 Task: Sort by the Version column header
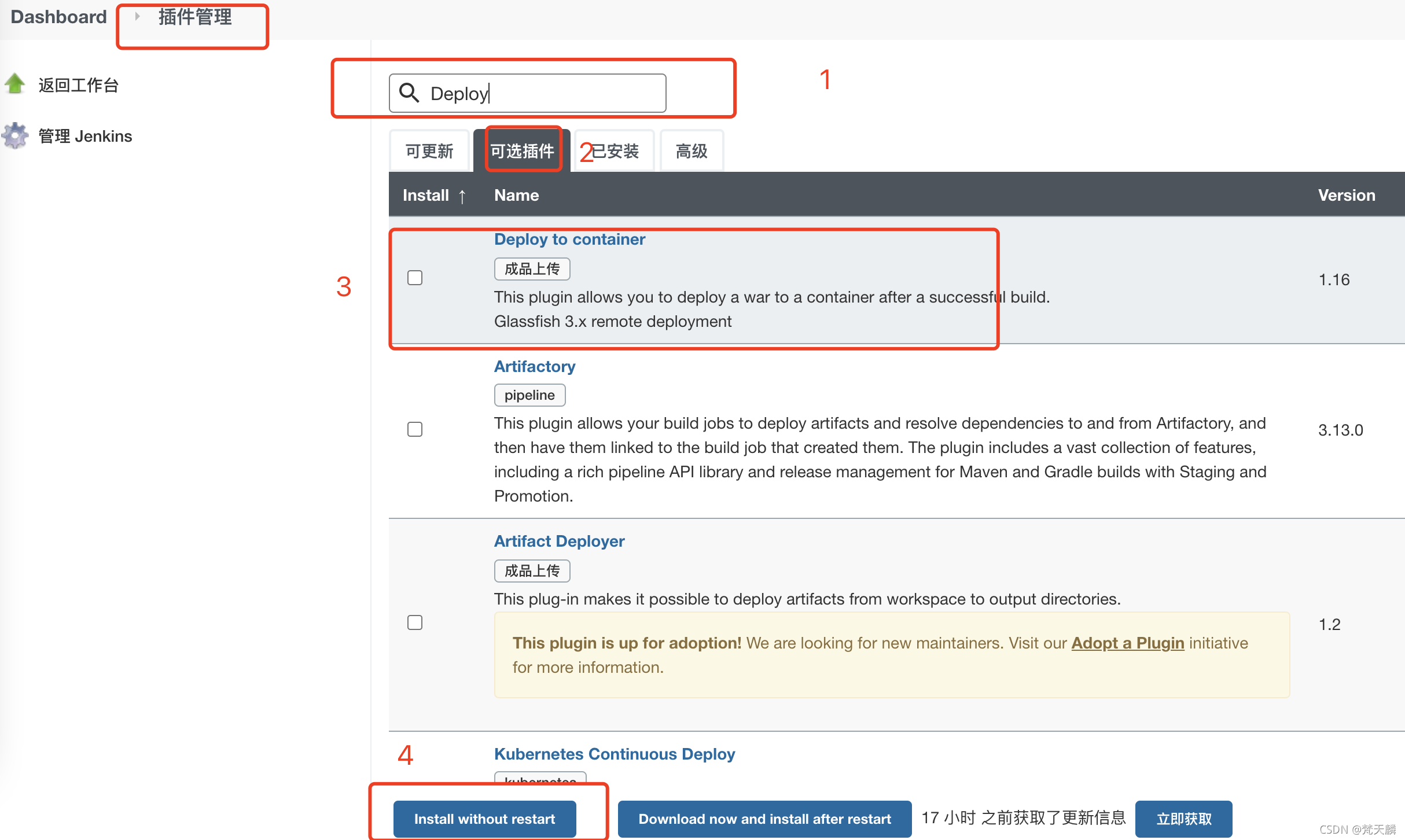[x=1347, y=196]
